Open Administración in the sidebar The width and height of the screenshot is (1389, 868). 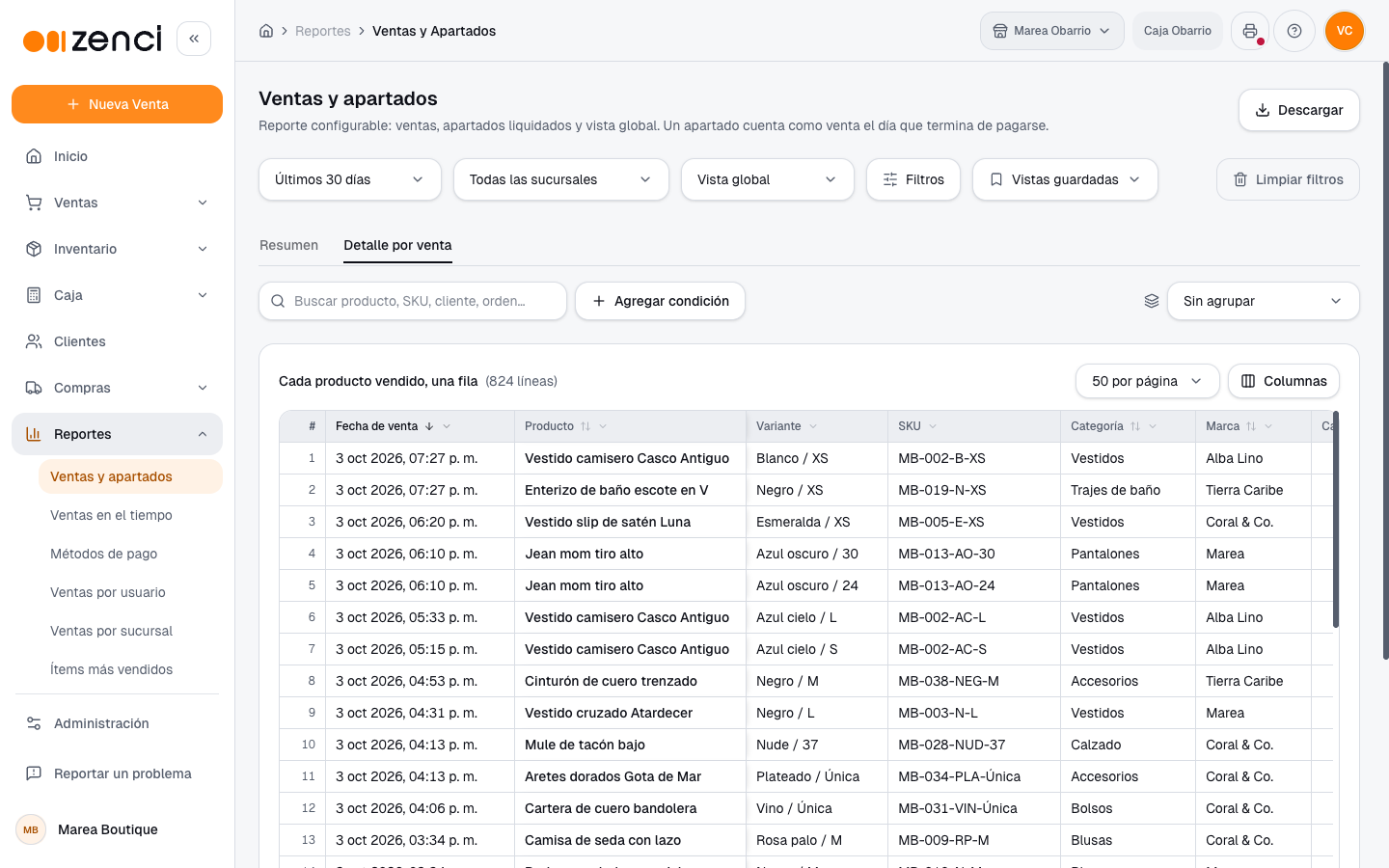coord(117,723)
